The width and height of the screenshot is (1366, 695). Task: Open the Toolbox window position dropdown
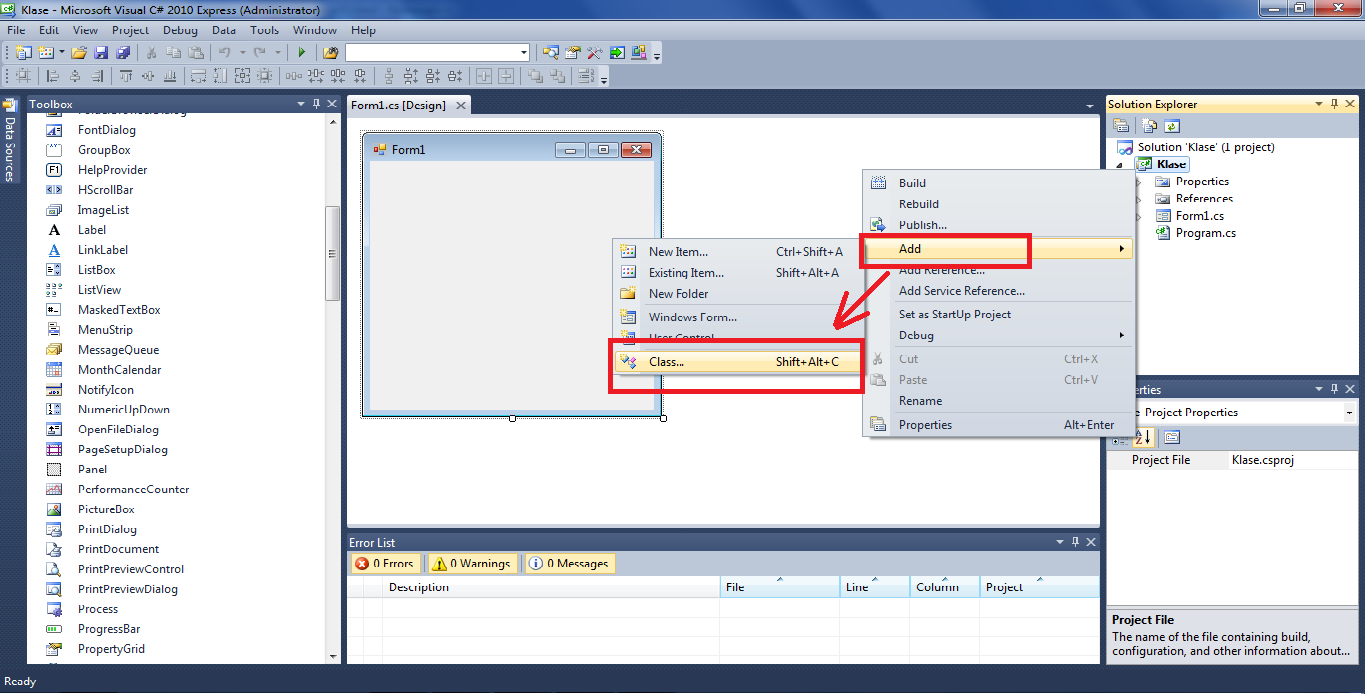click(x=301, y=104)
